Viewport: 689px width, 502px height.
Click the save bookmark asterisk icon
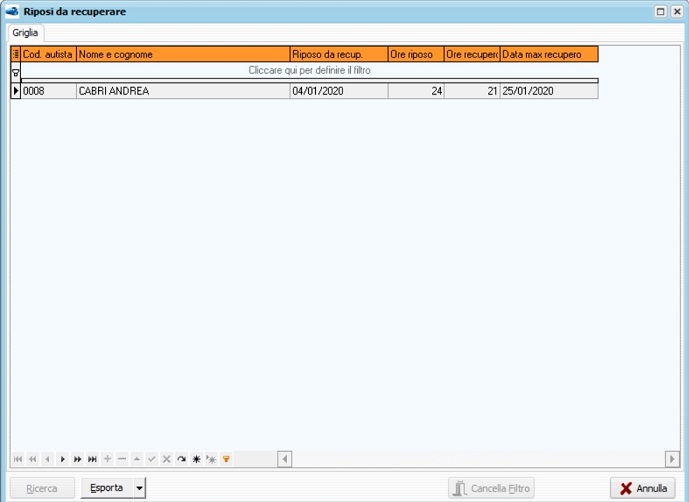coord(196,459)
